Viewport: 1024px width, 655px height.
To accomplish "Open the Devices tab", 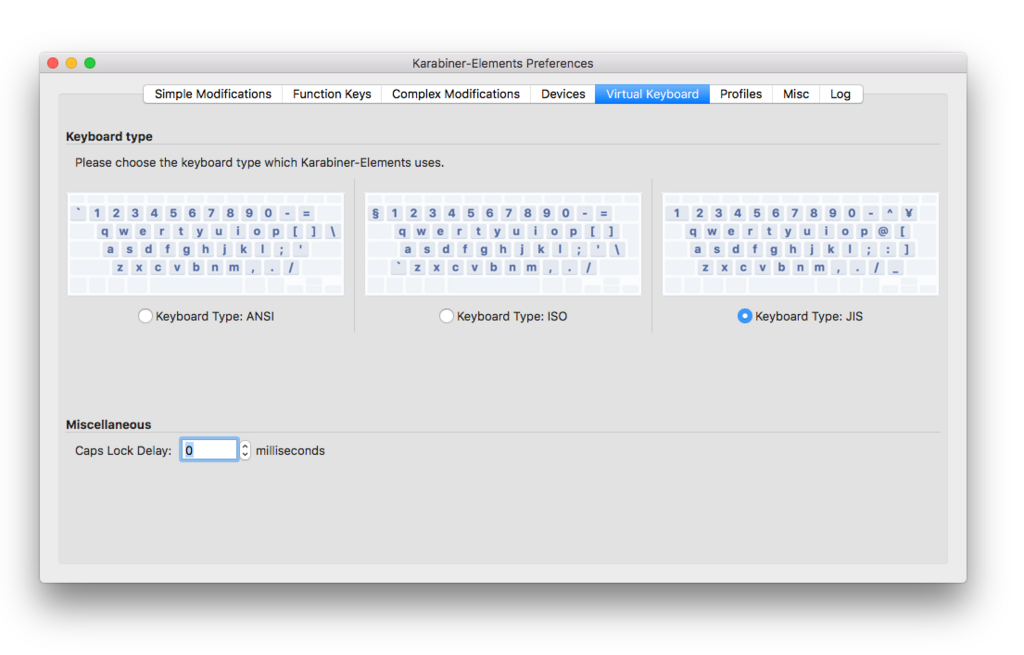I will (563, 94).
